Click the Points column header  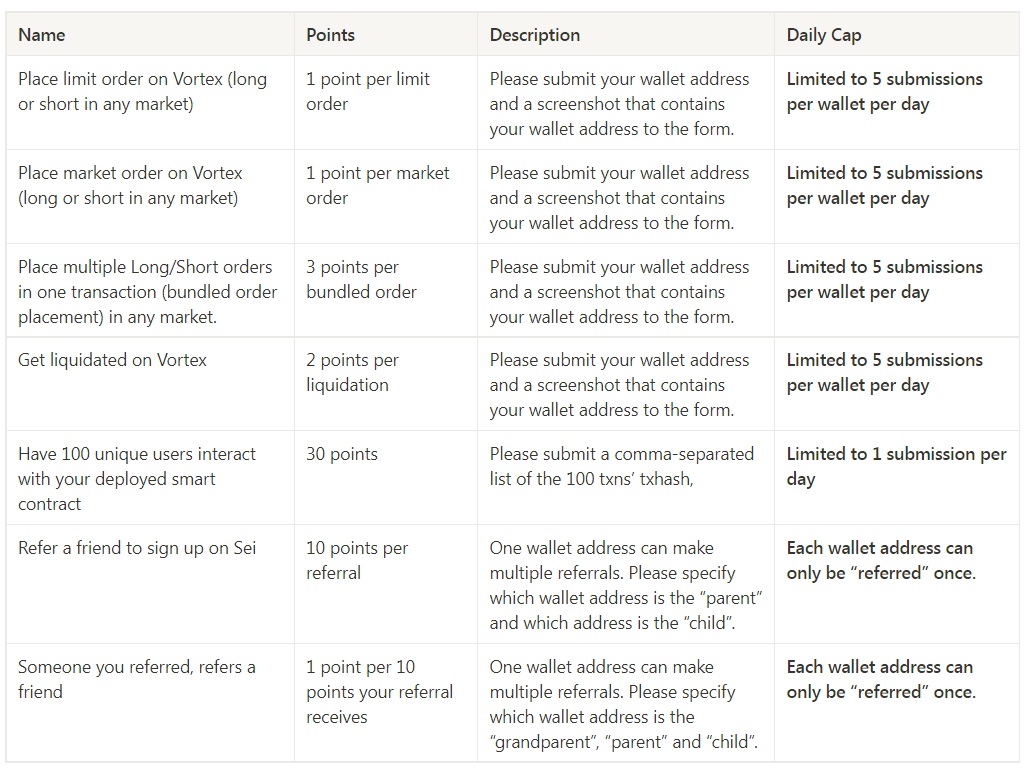[x=331, y=35]
